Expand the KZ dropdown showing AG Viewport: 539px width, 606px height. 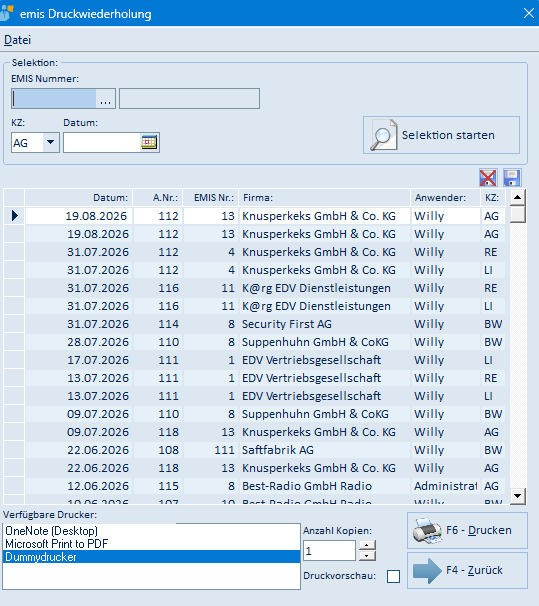click(50, 142)
